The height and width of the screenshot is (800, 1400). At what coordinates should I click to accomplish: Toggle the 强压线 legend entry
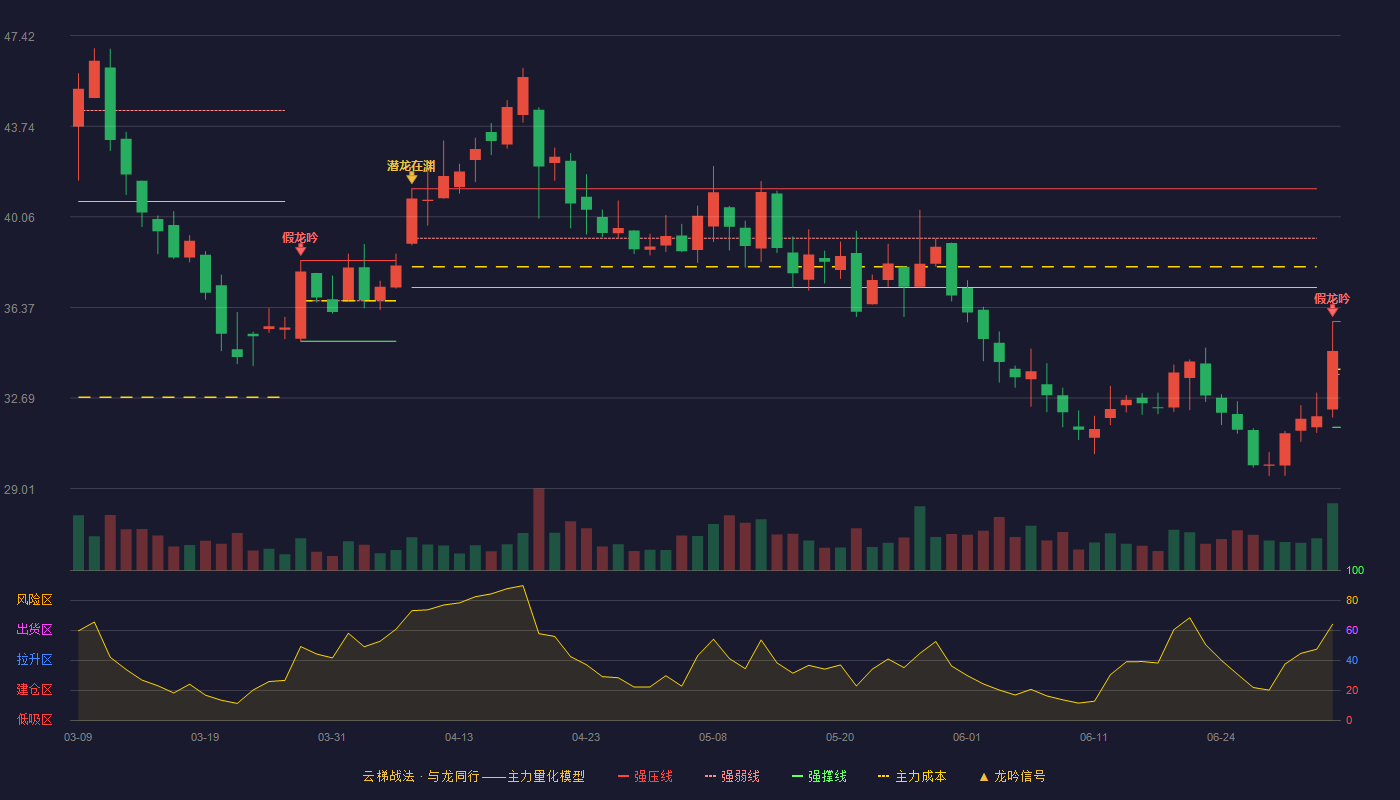(645, 776)
